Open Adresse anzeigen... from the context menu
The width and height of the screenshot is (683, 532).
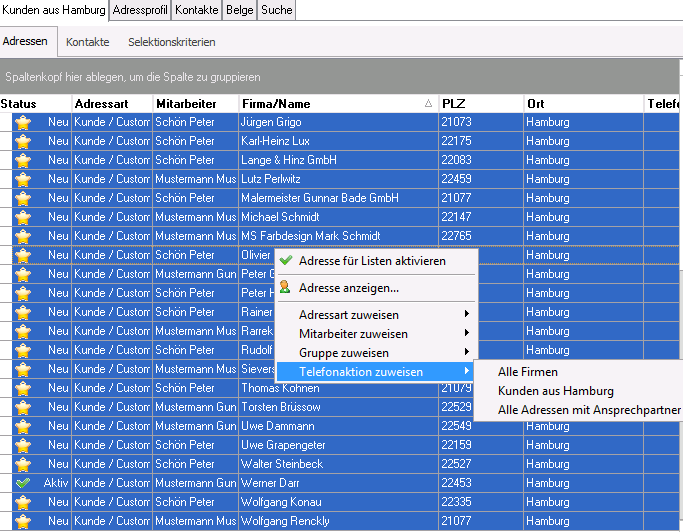tap(376, 288)
